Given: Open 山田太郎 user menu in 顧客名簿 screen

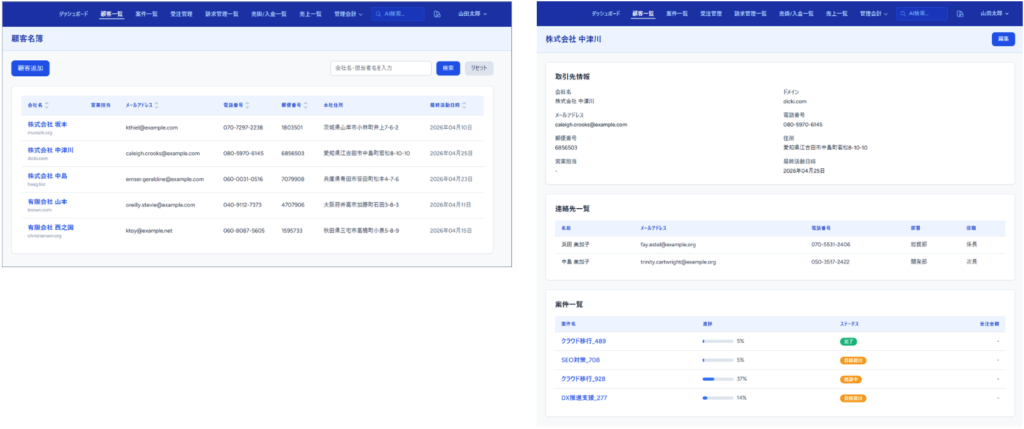Looking at the screenshot, I should coord(473,14).
